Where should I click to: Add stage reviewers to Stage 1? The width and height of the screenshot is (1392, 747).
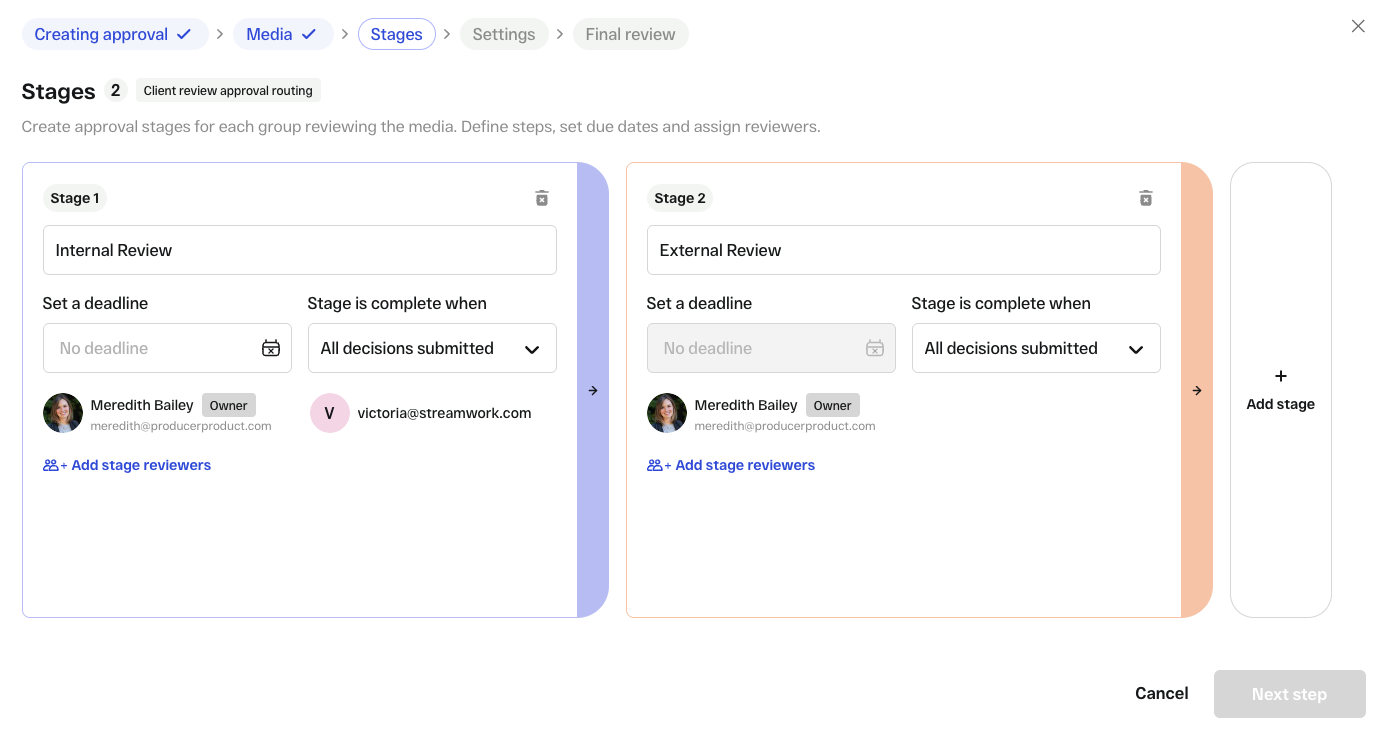127,465
